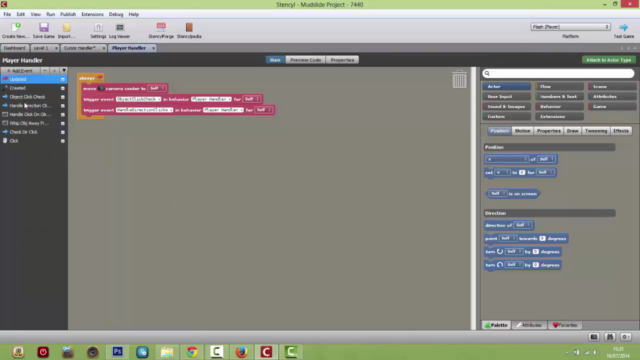Click the Add Event button
The image size is (640, 360).
(x=20, y=71)
